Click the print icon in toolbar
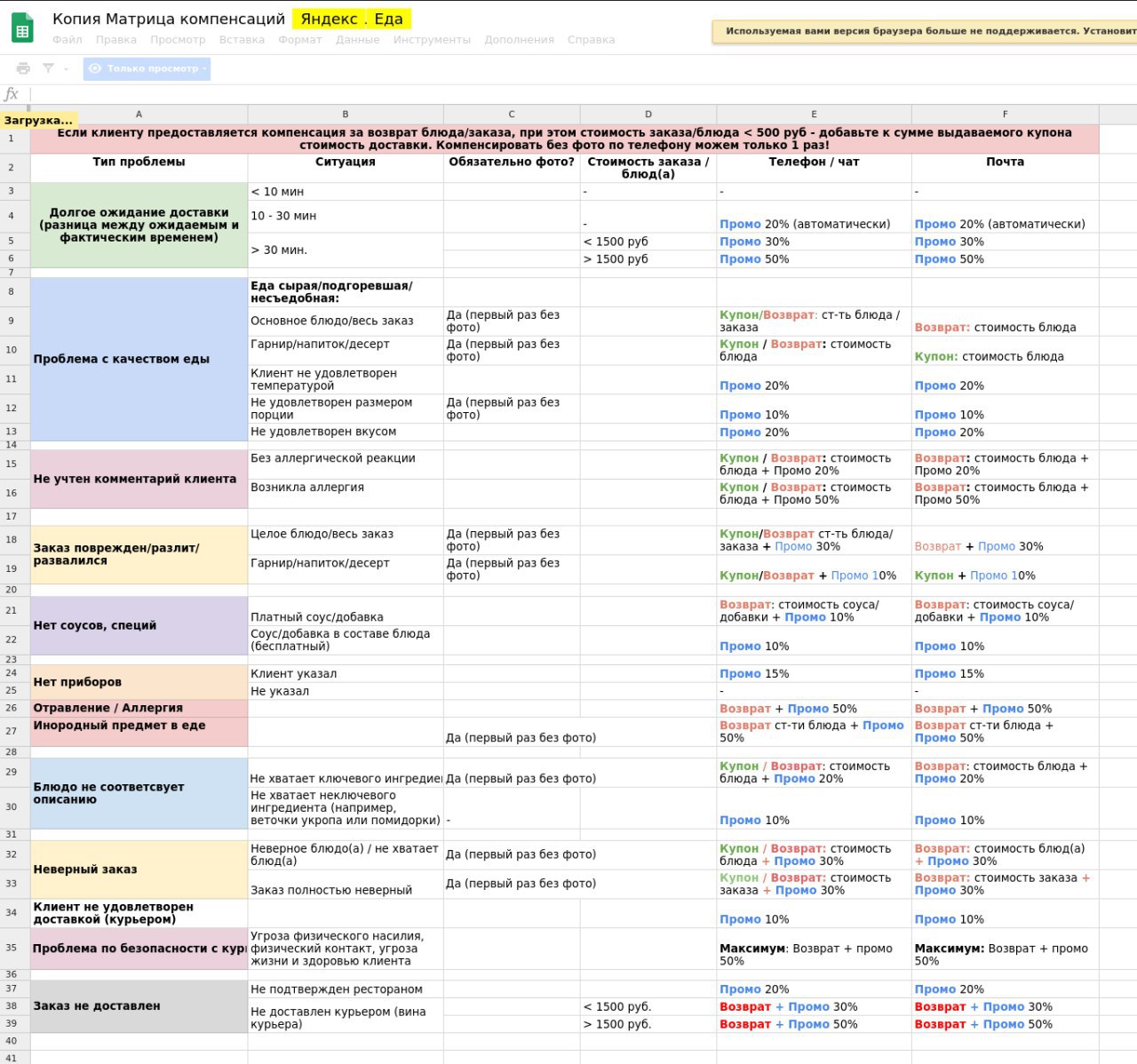This screenshot has width=1137, height=1064. pos(23,68)
